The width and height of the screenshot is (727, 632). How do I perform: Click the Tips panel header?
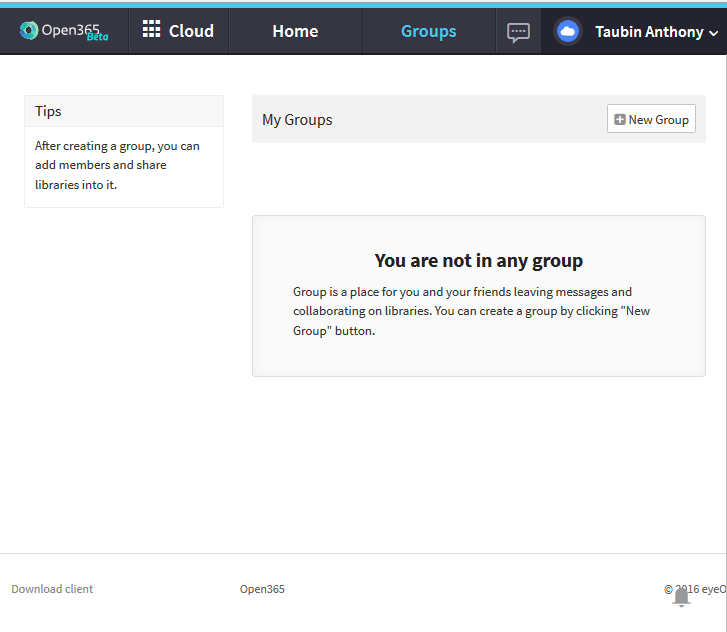[124, 111]
